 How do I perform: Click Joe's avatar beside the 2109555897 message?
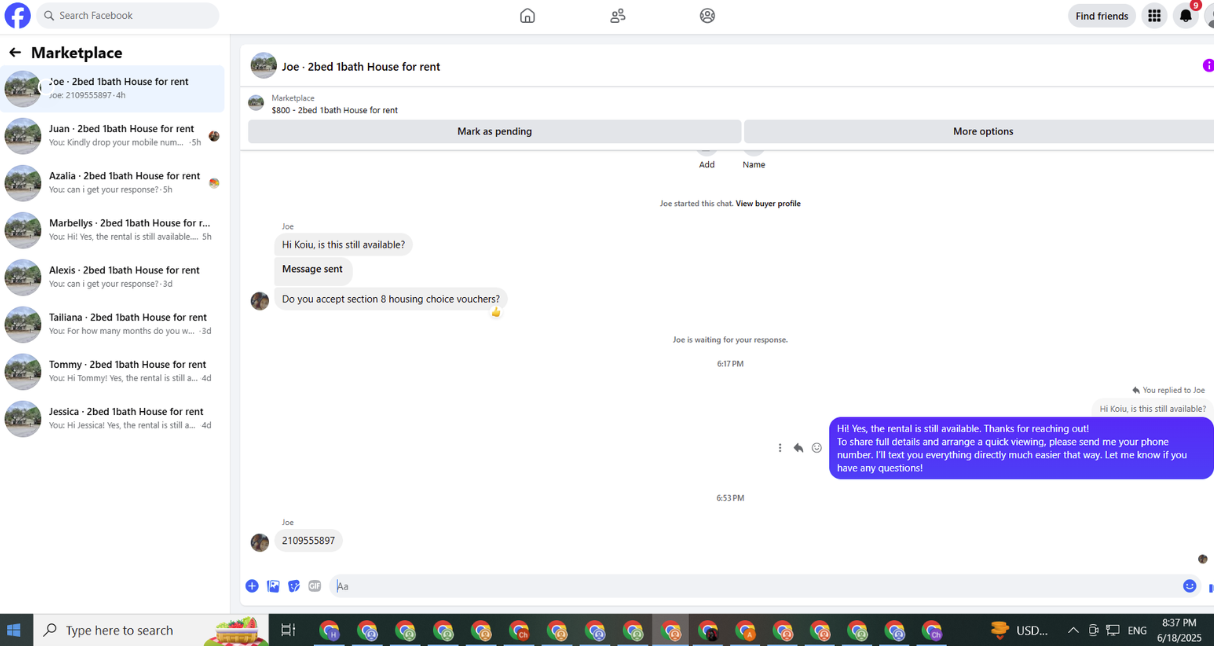[260, 542]
